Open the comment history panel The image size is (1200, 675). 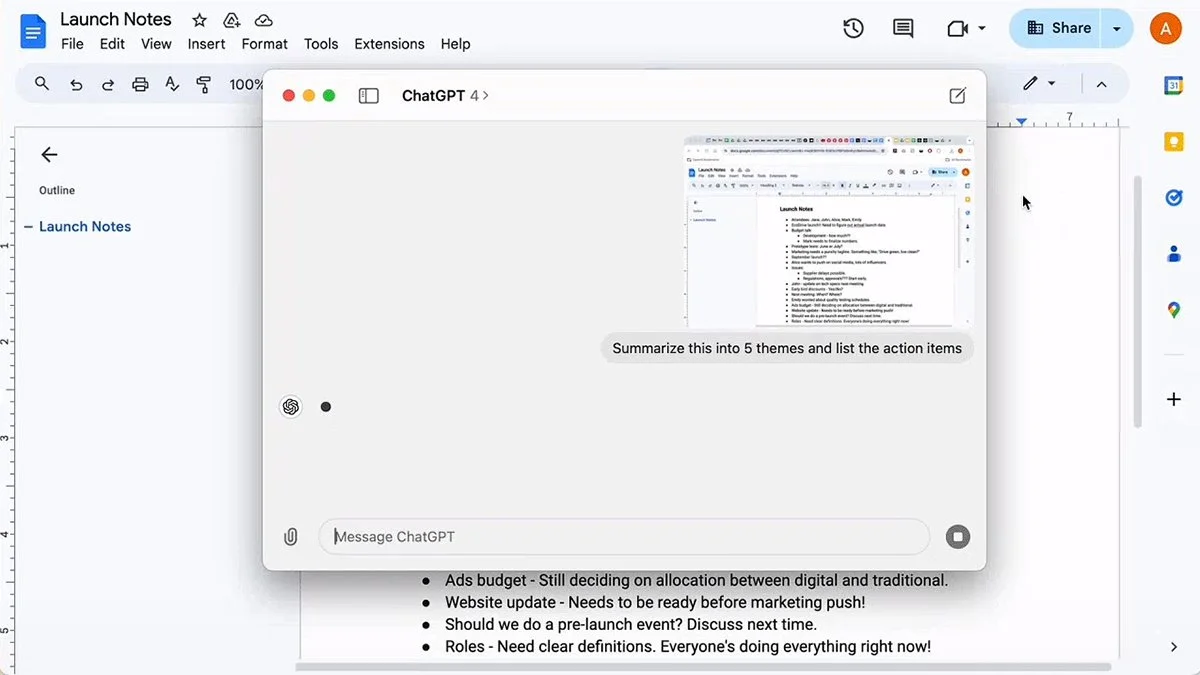(x=902, y=28)
